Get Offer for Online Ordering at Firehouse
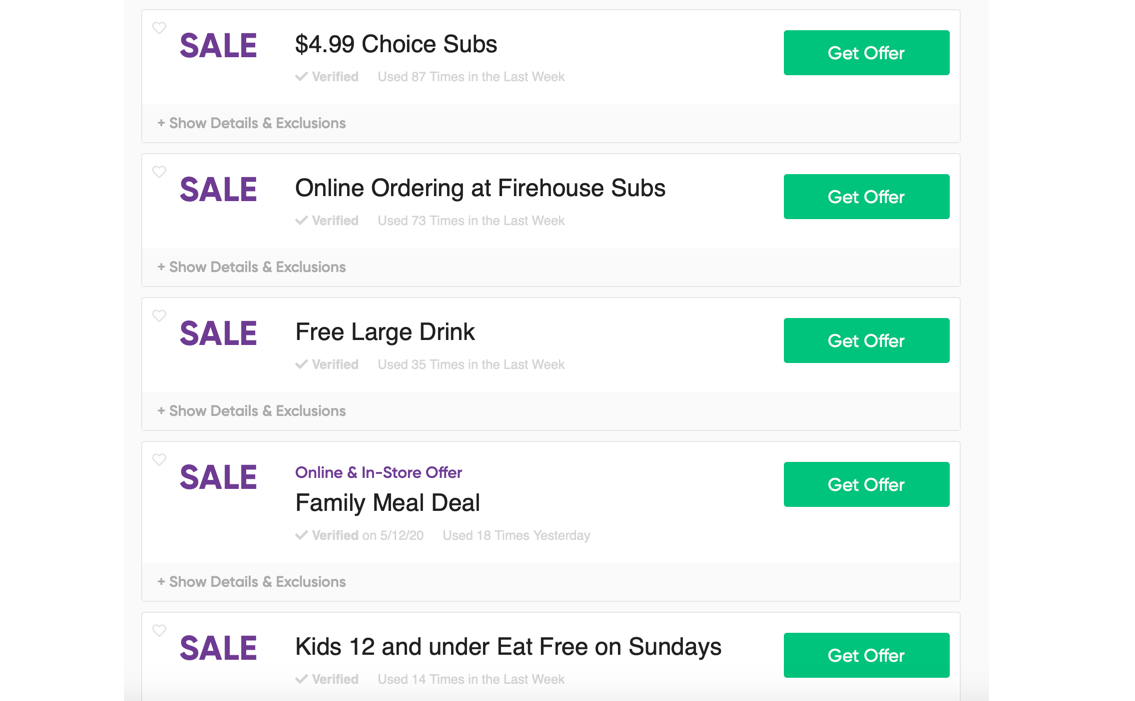 tap(866, 197)
